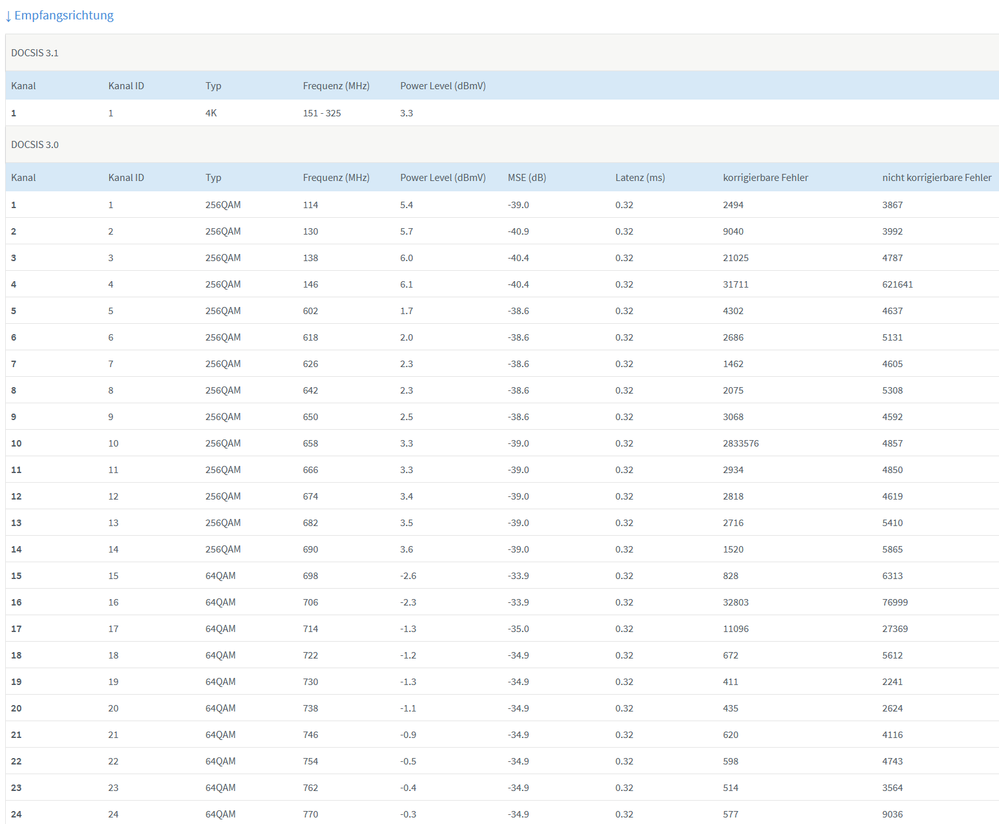Click the 770 frequency value in channel 24
The width and height of the screenshot is (999, 824).
[x=311, y=815]
